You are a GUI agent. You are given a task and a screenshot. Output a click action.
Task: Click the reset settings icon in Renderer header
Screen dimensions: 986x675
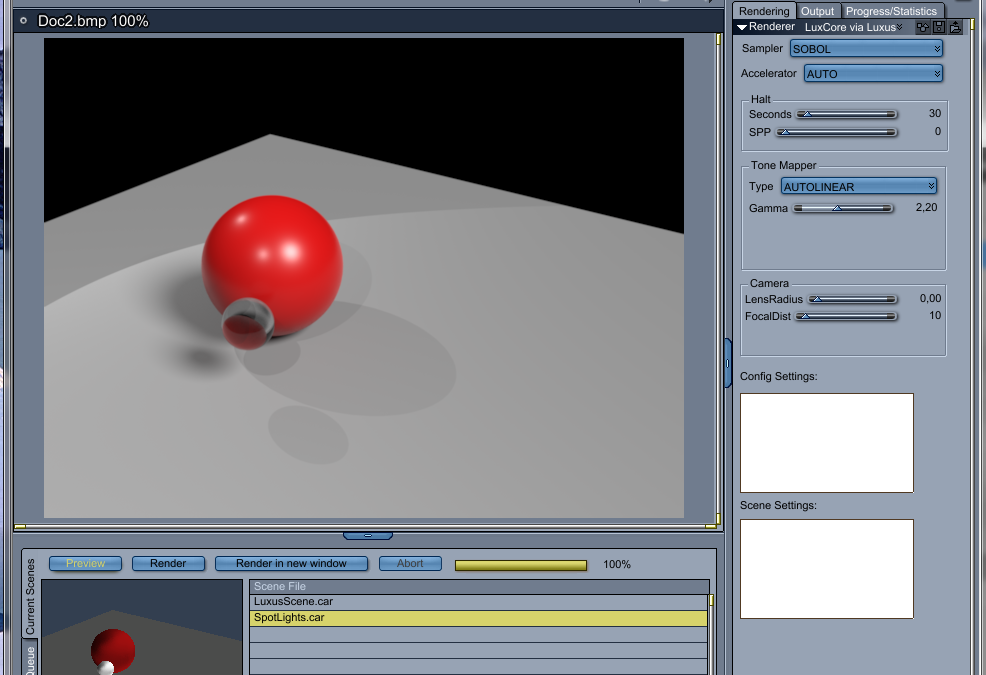point(923,27)
